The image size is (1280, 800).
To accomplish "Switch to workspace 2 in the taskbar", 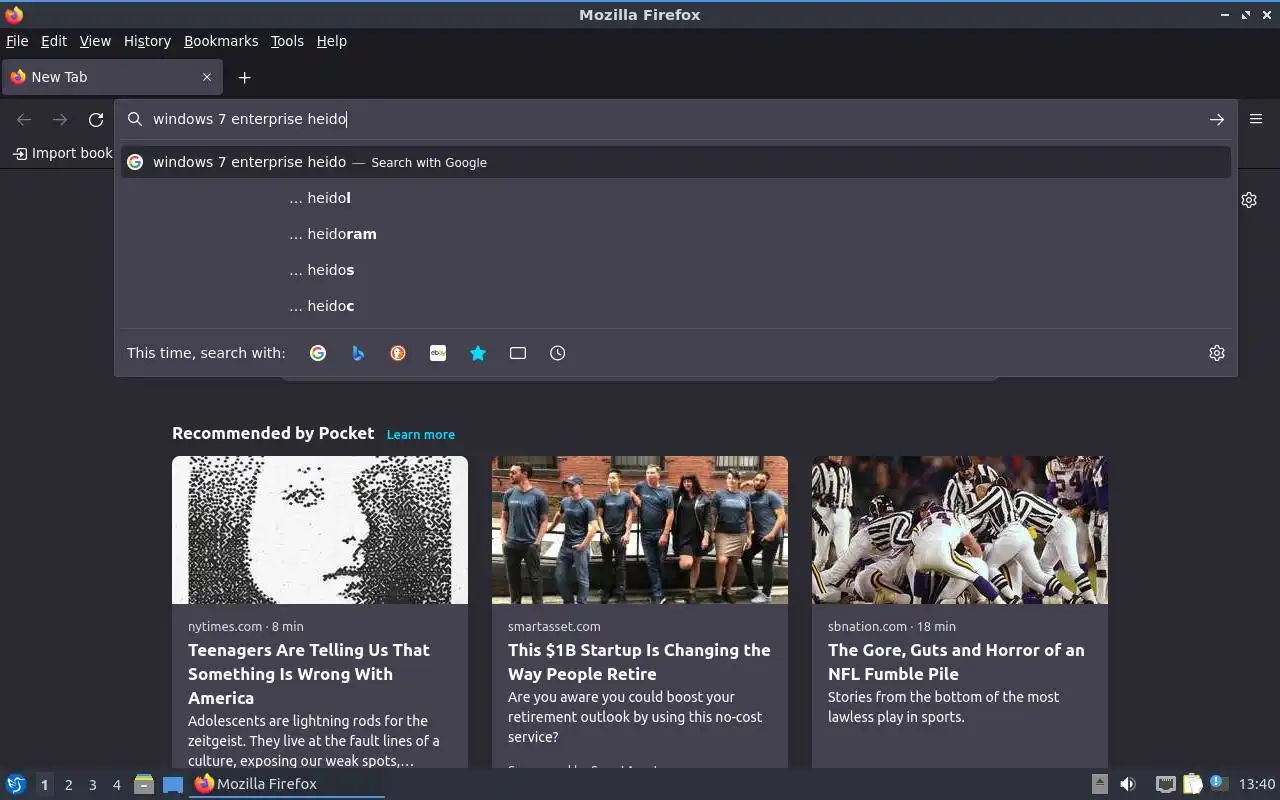I will (68, 785).
